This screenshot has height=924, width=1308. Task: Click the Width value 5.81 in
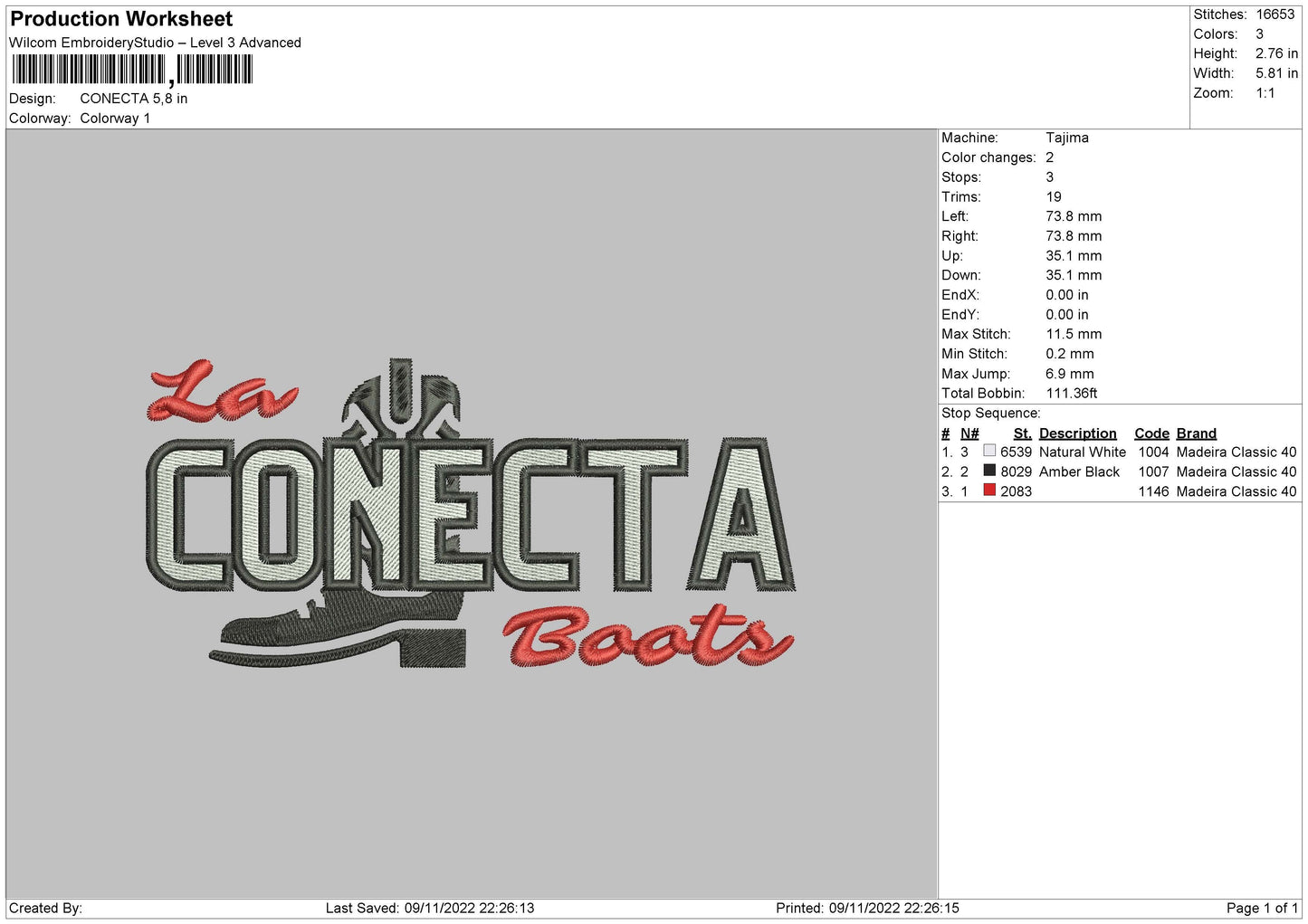(1276, 73)
